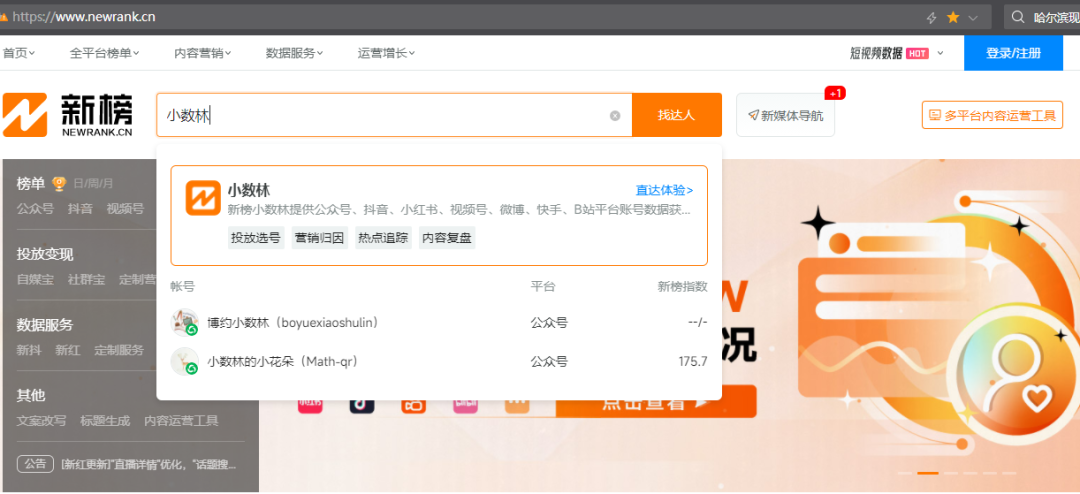Image resolution: width=1080 pixels, height=494 pixels.
Task: Click the 登录/注册 button
Action: [1013, 53]
